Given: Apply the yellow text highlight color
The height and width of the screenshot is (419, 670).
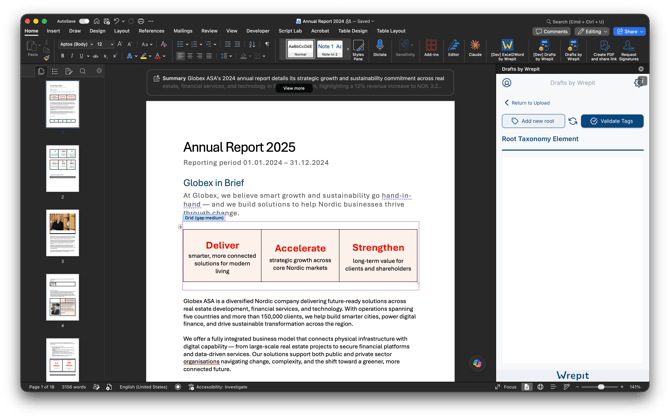Looking at the screenshot, I should (x=144, y=56).
